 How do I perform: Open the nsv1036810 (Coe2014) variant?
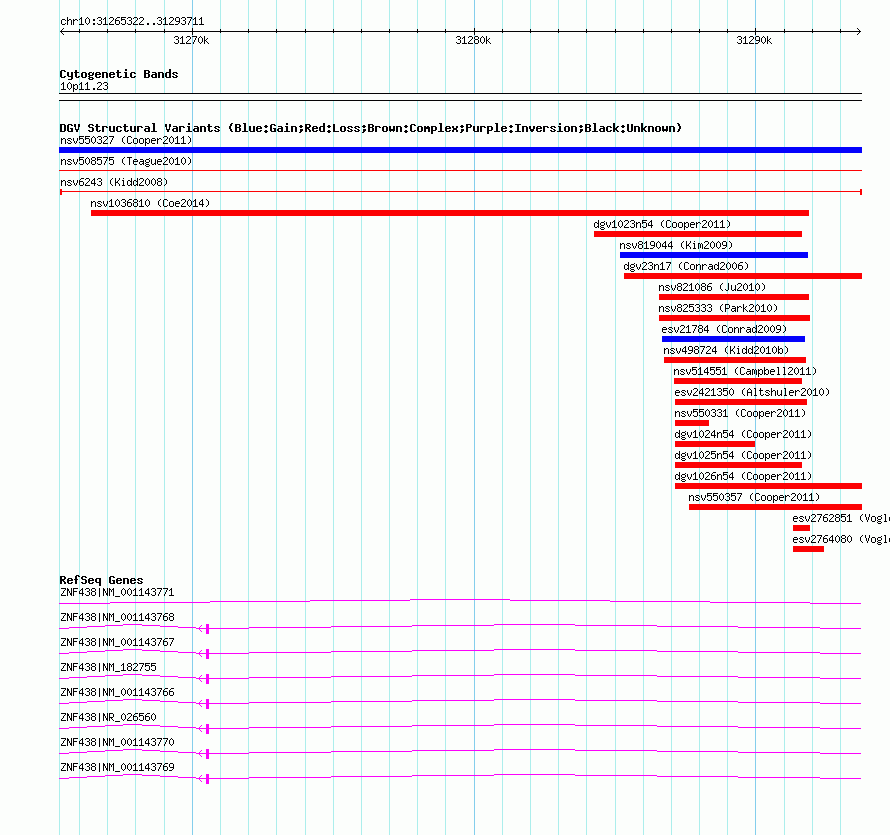coord(150,203)
